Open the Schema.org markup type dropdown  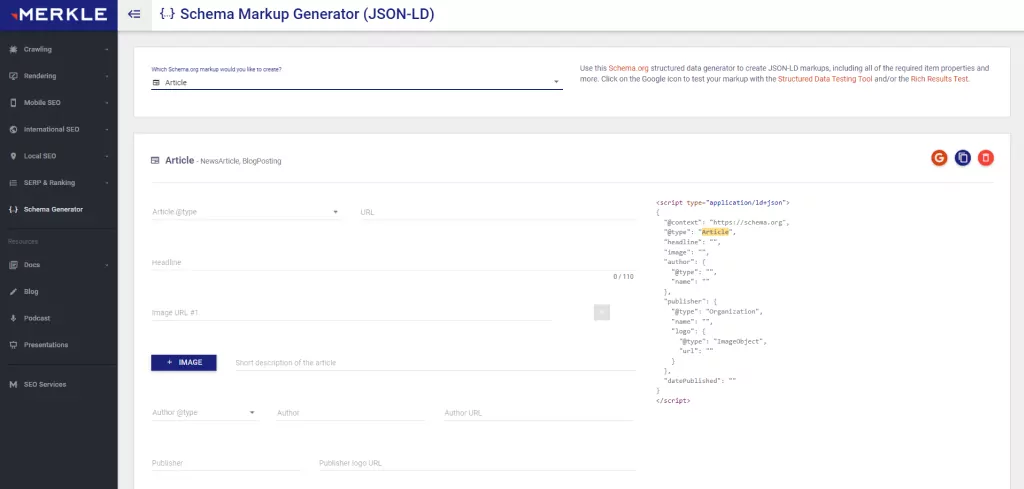(x=356, y=83)
